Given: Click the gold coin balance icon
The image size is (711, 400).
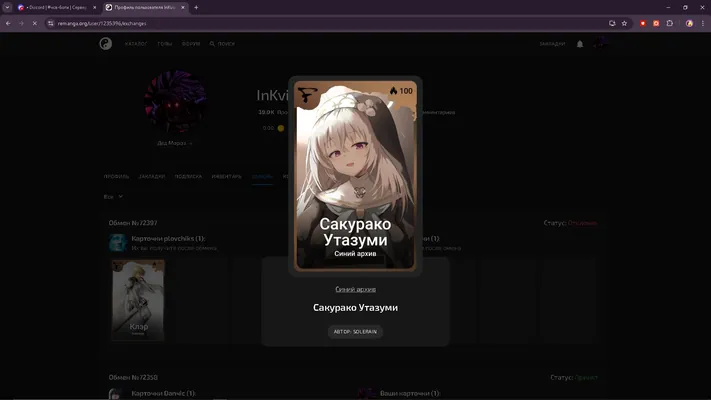Looking at the screenshot, I should [x=281, y=128].
